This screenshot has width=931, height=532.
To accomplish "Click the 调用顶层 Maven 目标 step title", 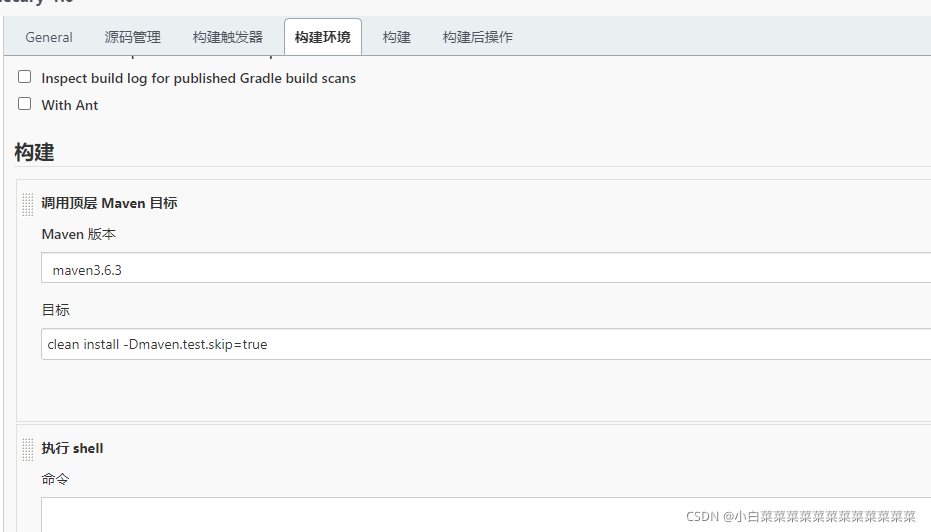I will 109,203.
